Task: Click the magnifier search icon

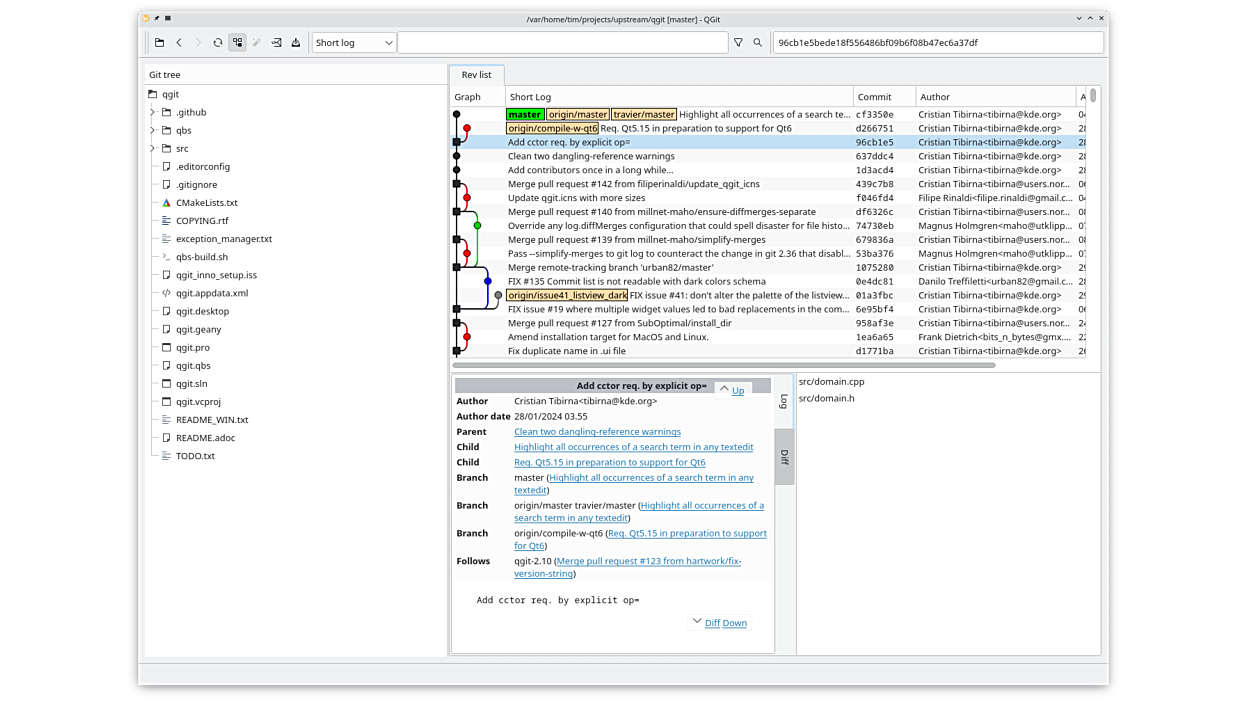Action: tap(758, 43)
